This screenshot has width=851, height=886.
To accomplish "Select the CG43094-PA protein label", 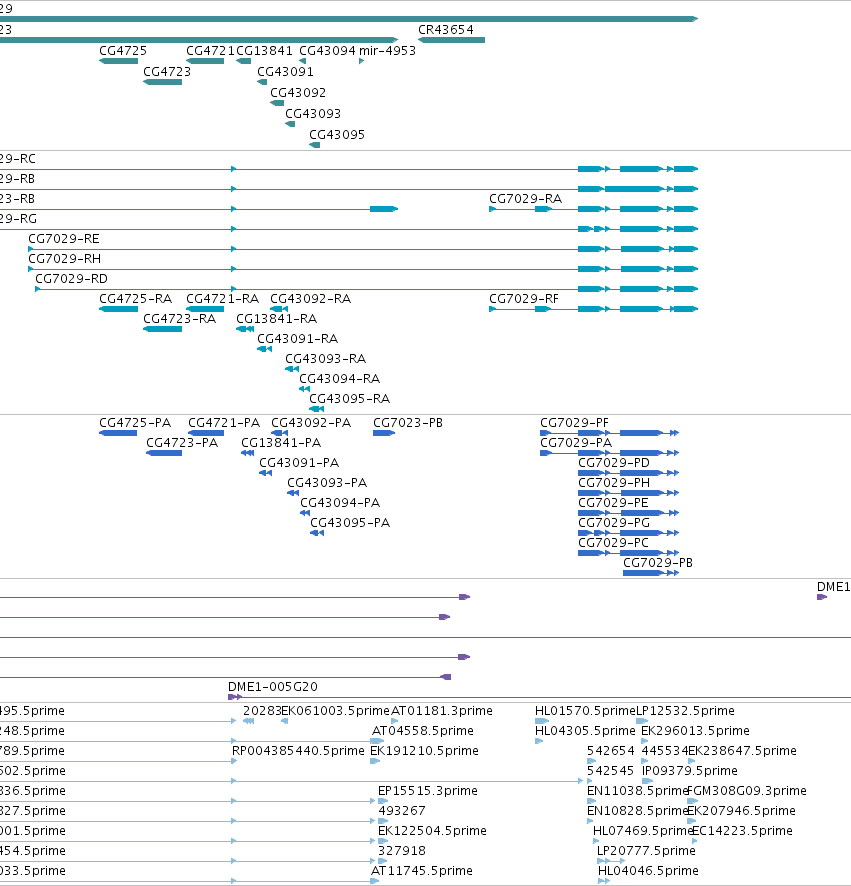I will (x=340, y=503).
